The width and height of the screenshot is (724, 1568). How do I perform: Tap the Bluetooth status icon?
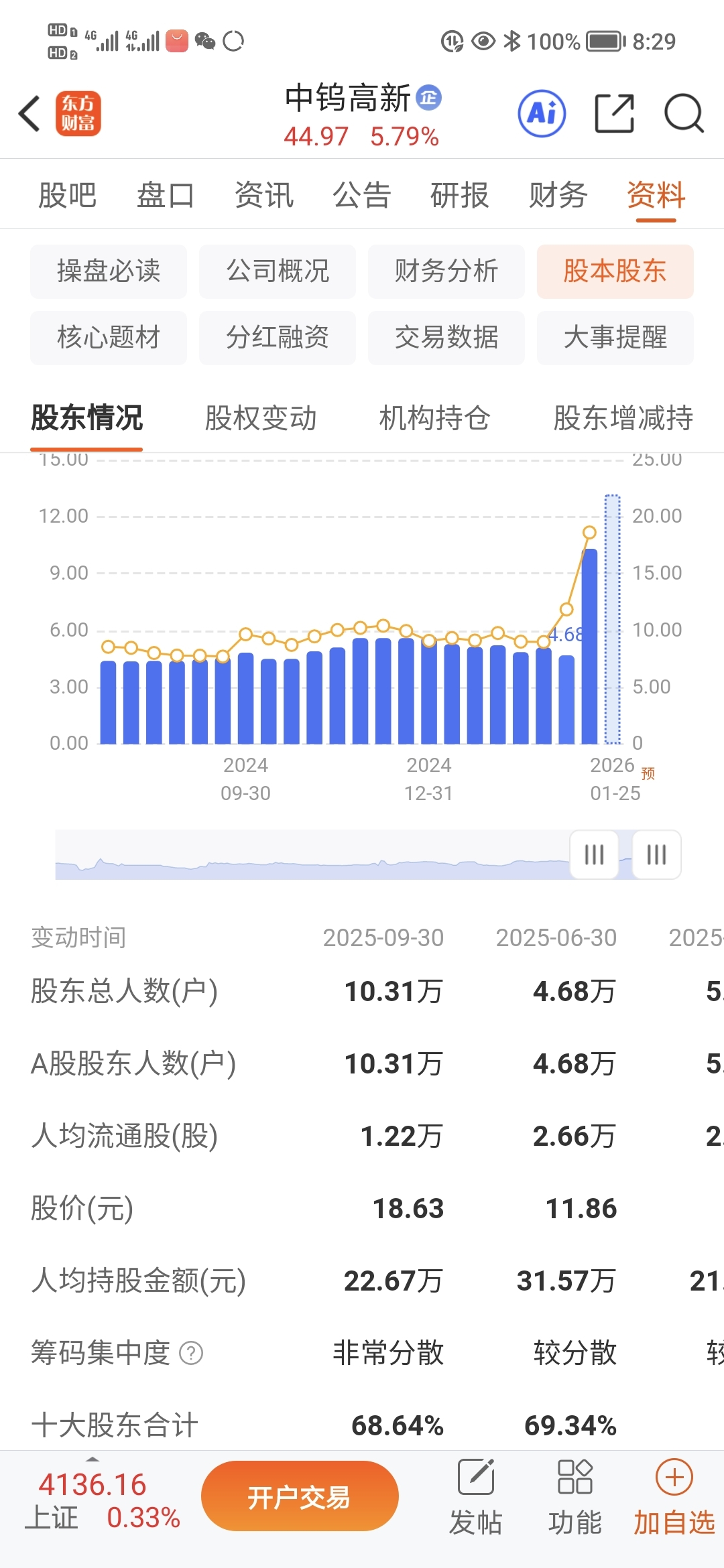tap(512, 42)
